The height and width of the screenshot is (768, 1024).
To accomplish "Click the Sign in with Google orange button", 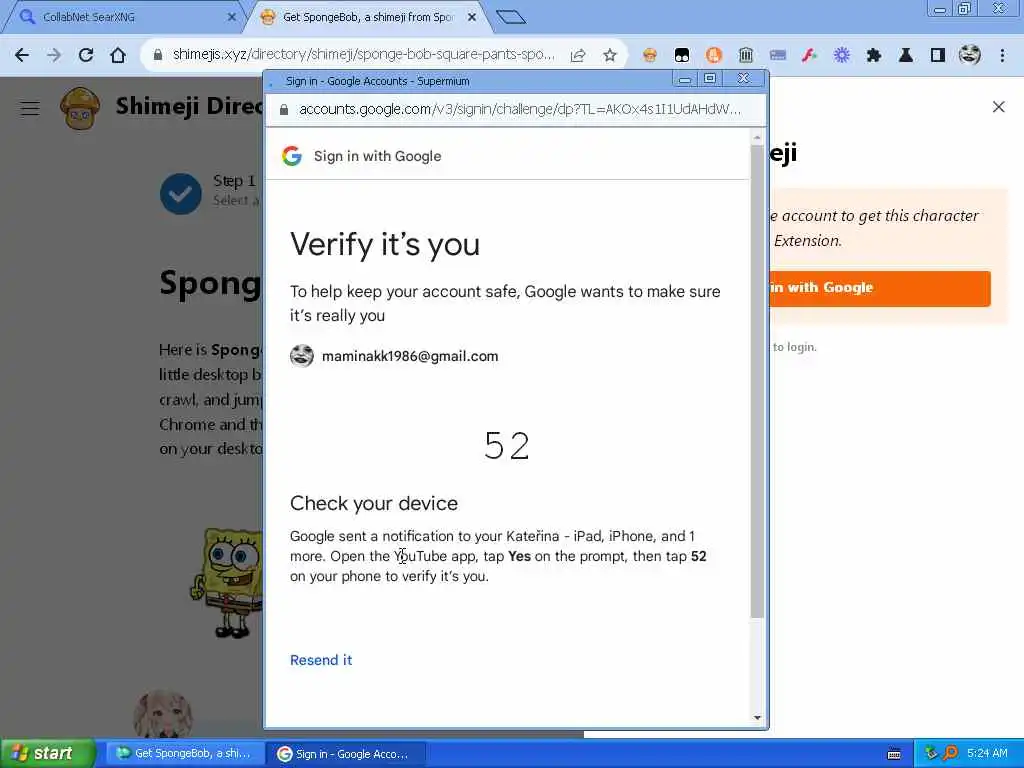I will pos(879,288).
